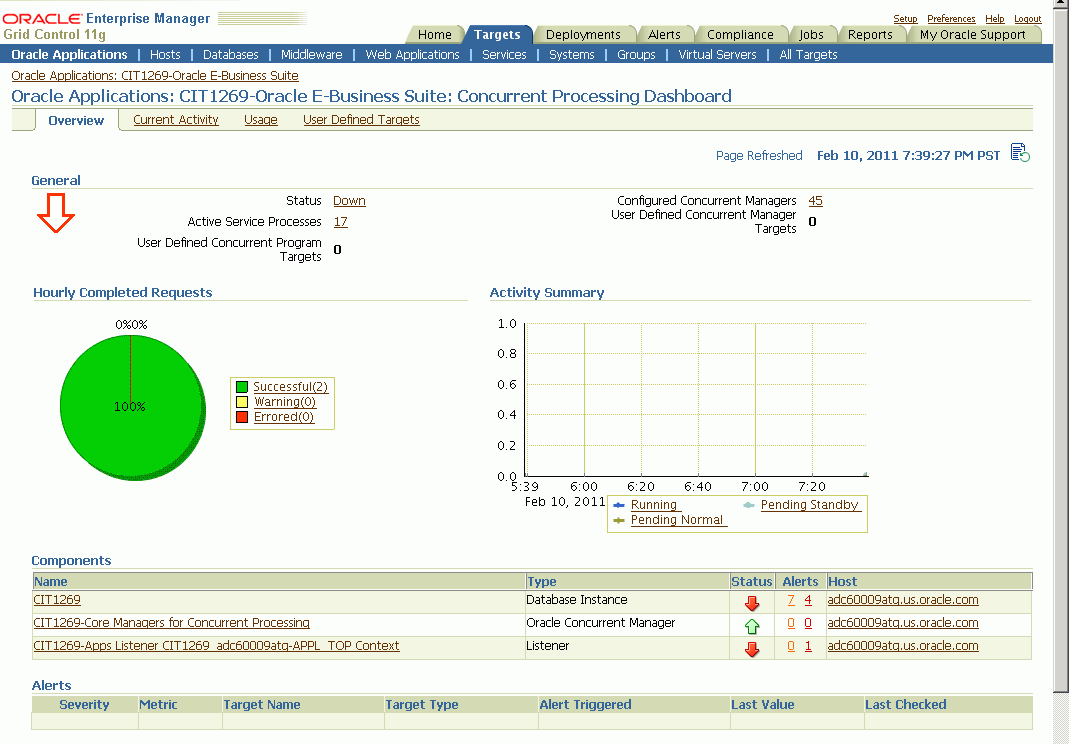The width and height of the screenshot is (1069, 744).
Task: Click the Running series legend marker
Action: (x=619, y=505)
